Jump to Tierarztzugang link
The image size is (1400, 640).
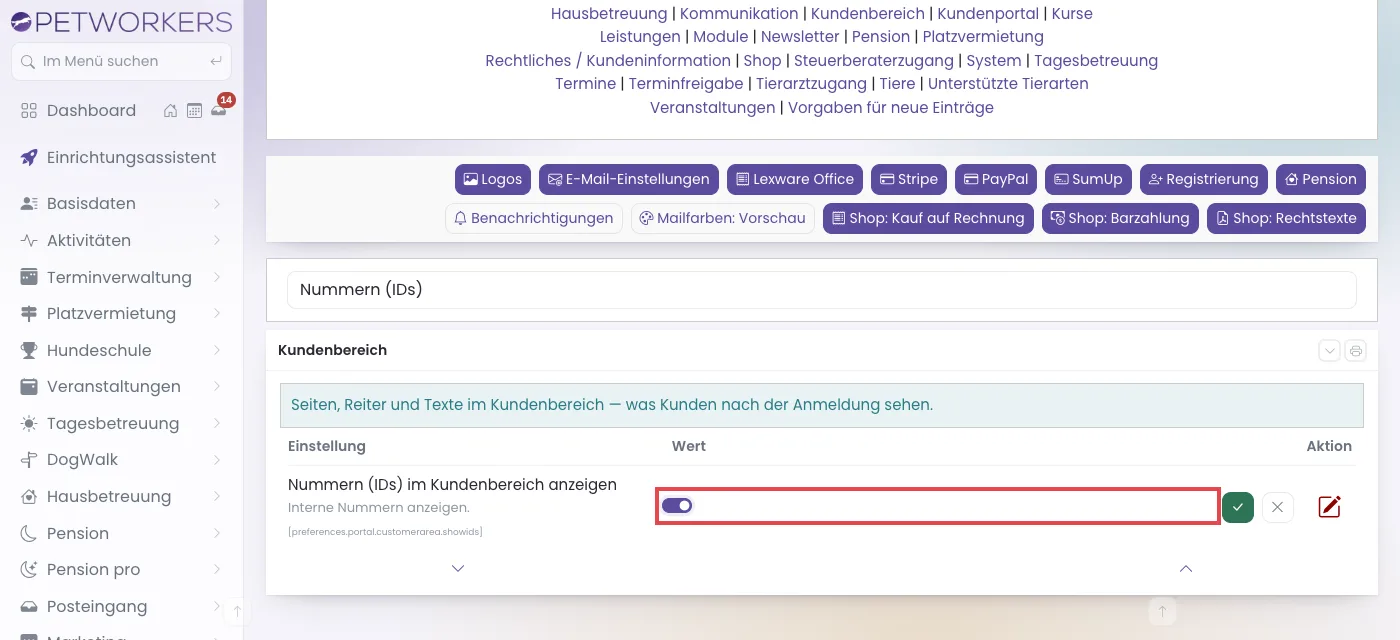click(x=811, y=84)
